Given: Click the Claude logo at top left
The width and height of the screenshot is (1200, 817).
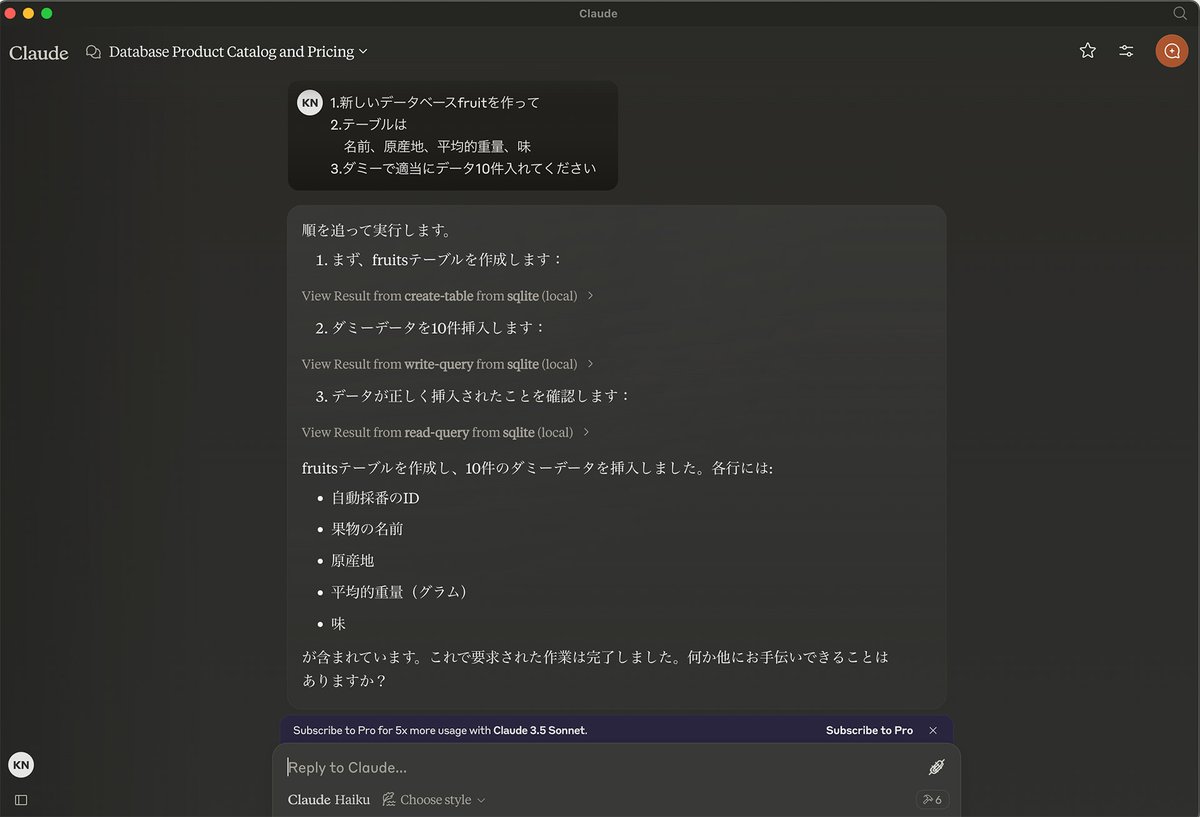Looking at the screenshot, I should tap(39, 53).
